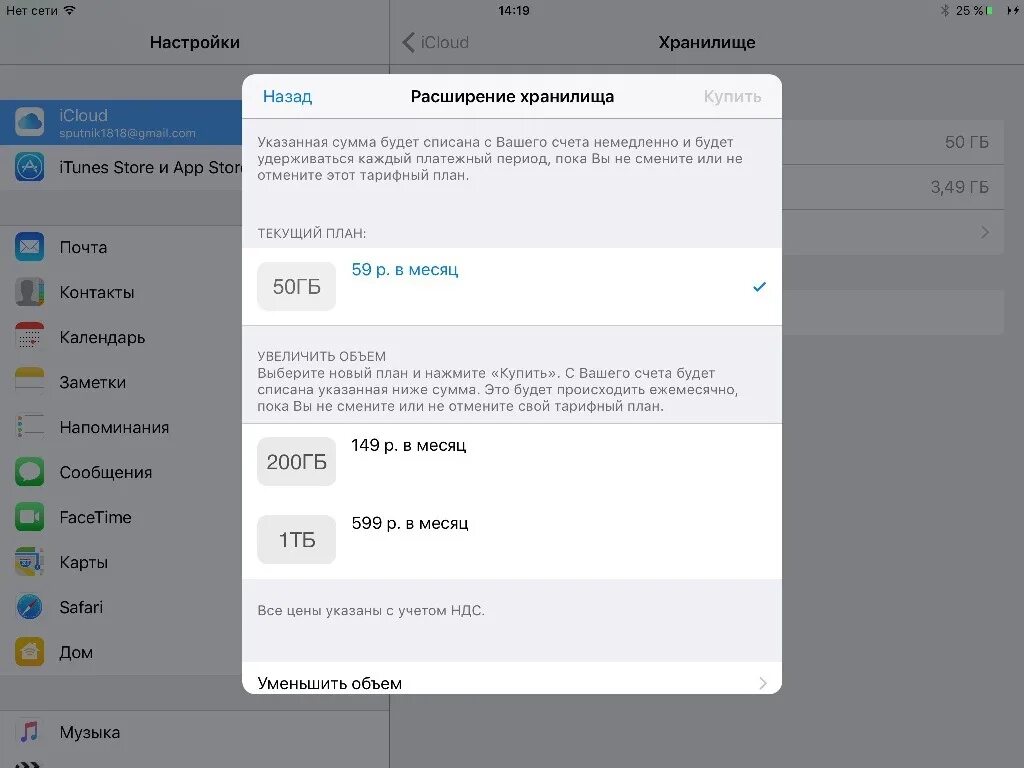The image size is (1024, 768).
Task: Open the Уменьшить объем row chevron
Action: pyautogui.click(x=763, y=683)
